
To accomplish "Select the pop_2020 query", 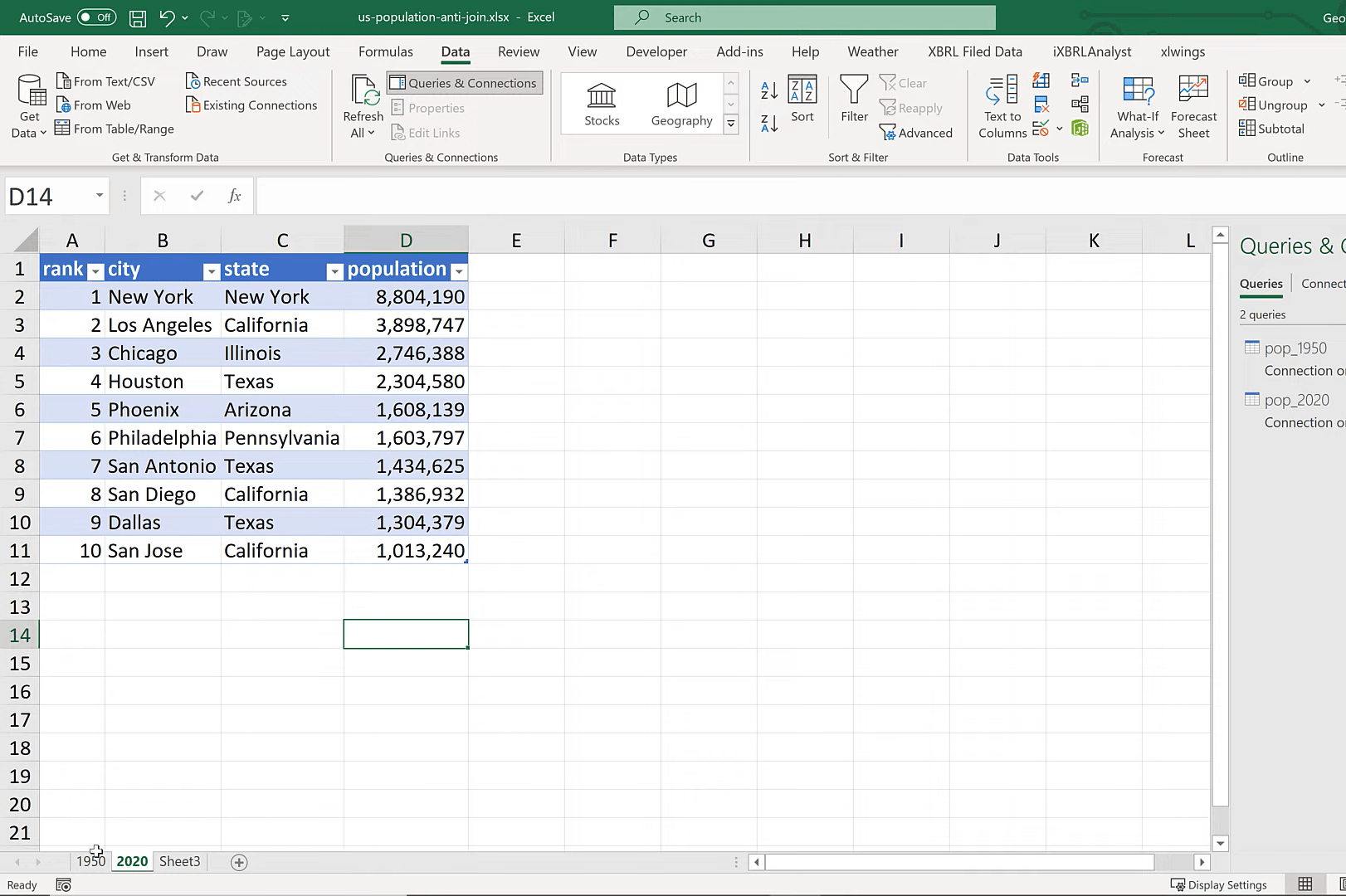I will [1295, 400].
